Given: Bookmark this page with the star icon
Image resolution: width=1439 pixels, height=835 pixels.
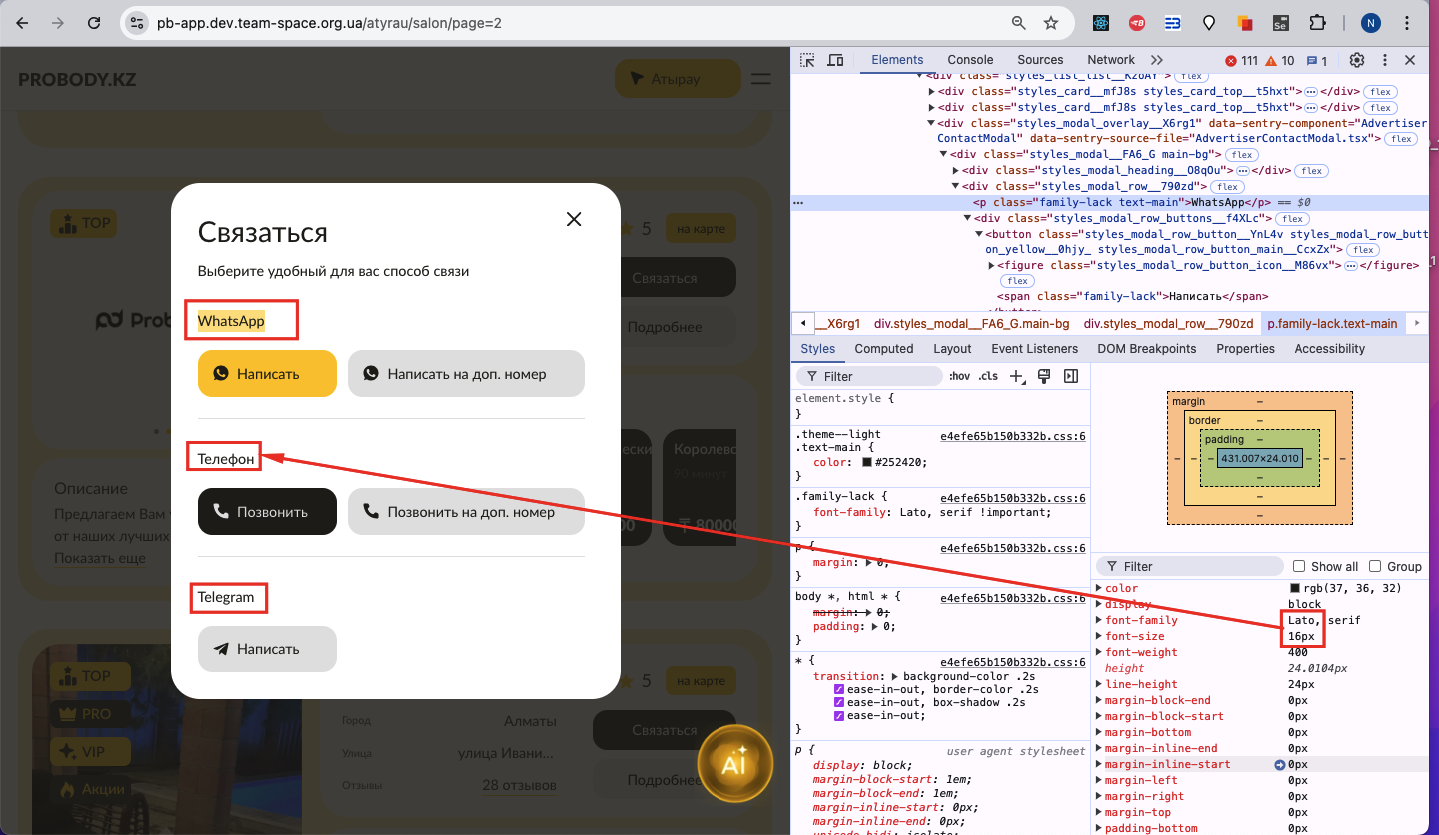Looking at the screenshot, I should 1050,22.
